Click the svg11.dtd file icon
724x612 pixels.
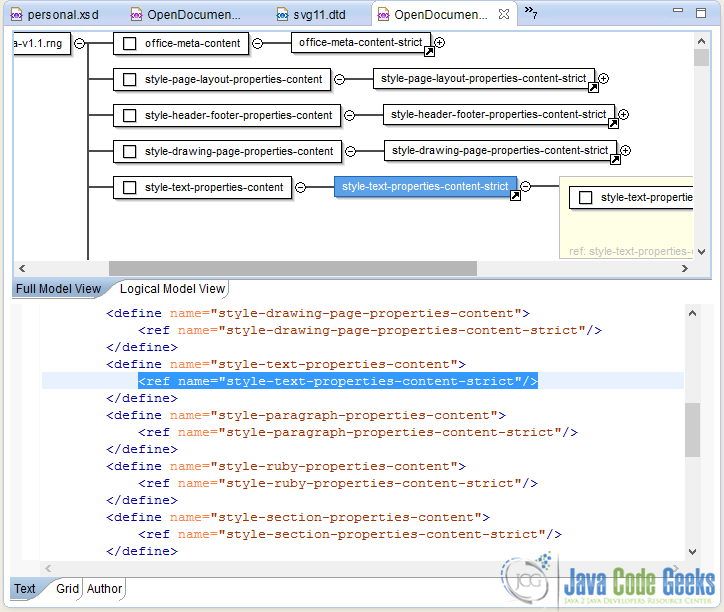[282, 15]
